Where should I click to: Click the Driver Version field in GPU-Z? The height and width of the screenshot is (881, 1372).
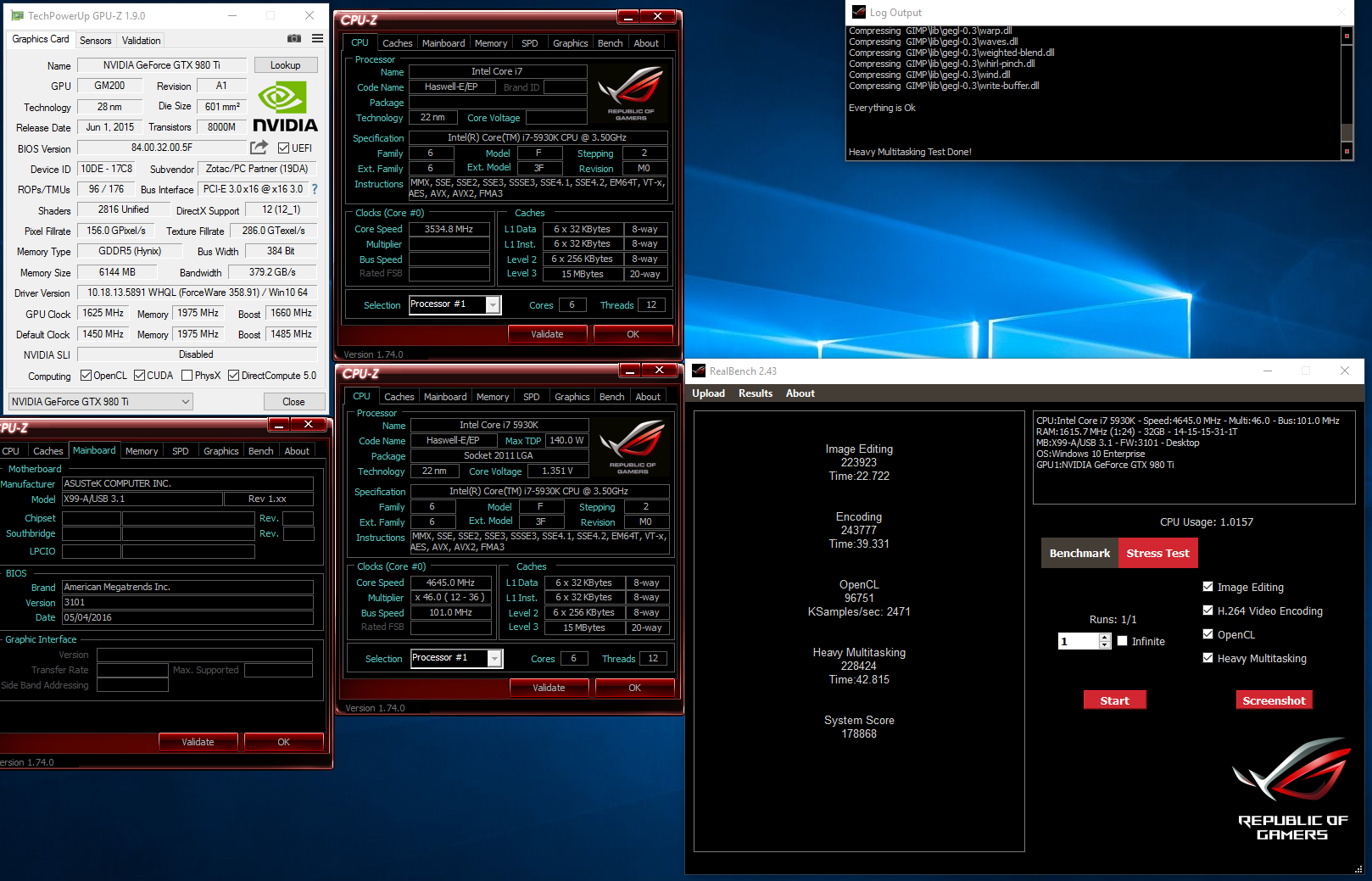coord(198,293)
